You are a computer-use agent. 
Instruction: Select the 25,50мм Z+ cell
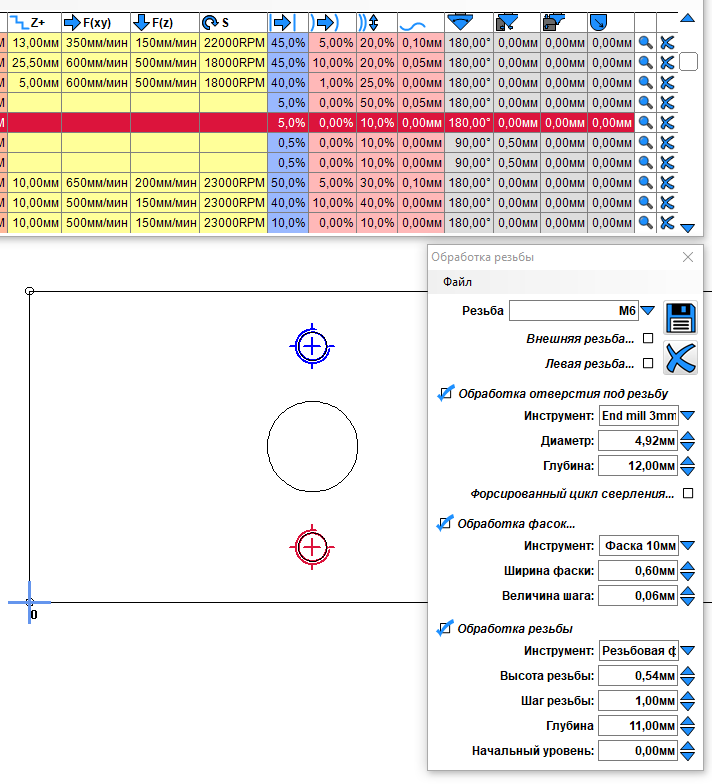34,62
